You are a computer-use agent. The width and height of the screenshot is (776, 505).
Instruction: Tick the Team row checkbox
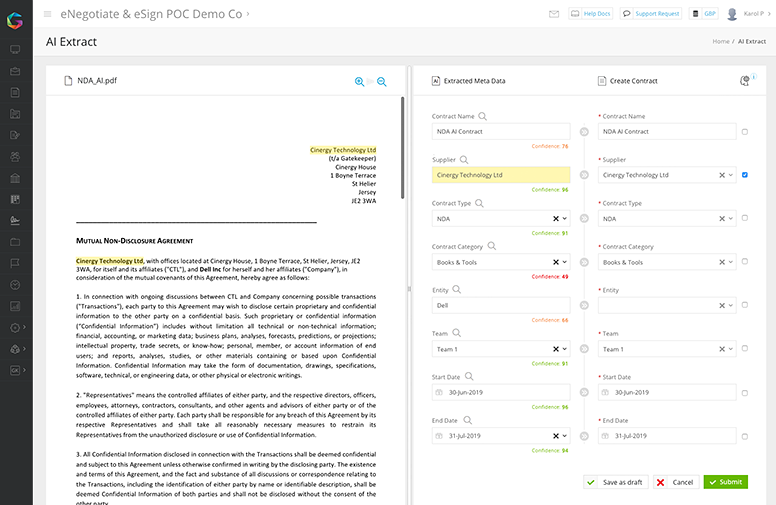(745, 349)
